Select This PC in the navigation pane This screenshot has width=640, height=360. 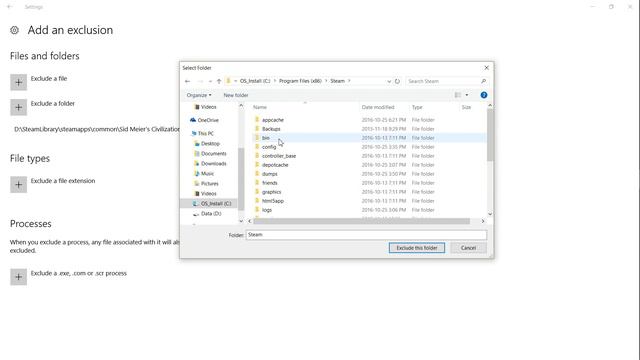tap(205, 133)
